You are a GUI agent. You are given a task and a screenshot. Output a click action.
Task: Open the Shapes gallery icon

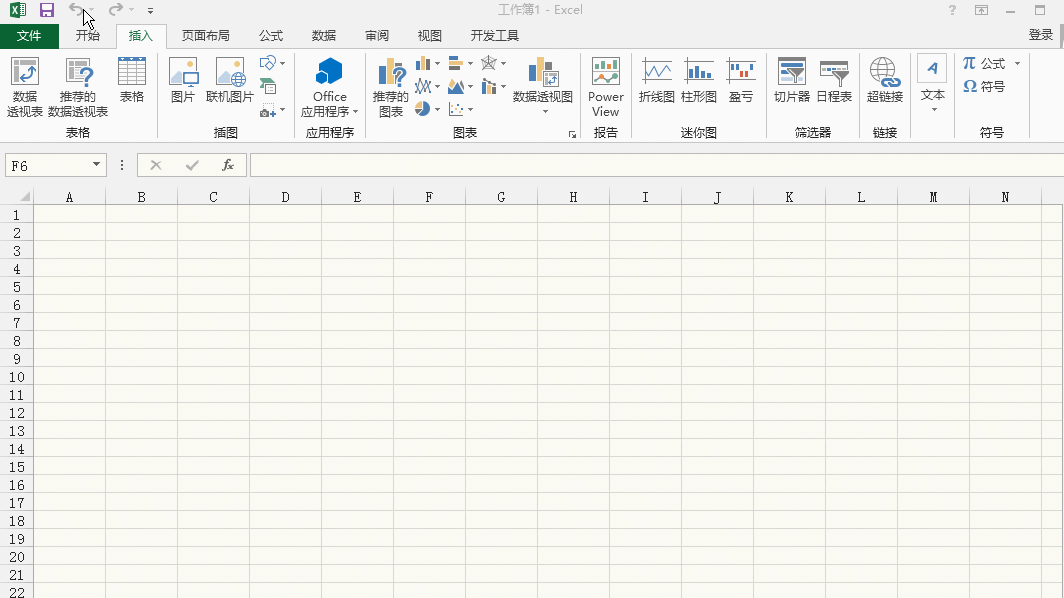click(x=267, y=63)
